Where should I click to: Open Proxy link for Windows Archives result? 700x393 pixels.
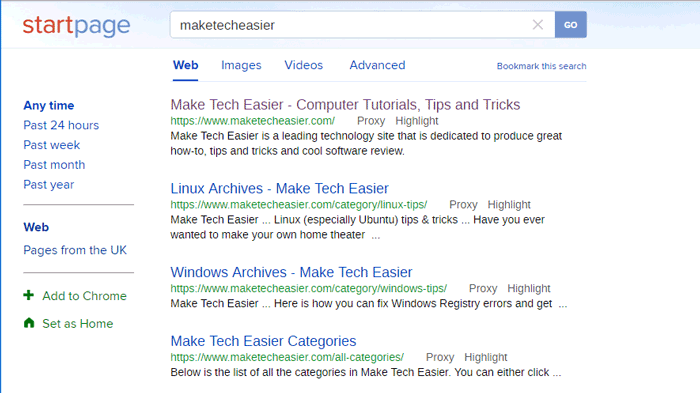pyautogui.click(x=483, y=288)
